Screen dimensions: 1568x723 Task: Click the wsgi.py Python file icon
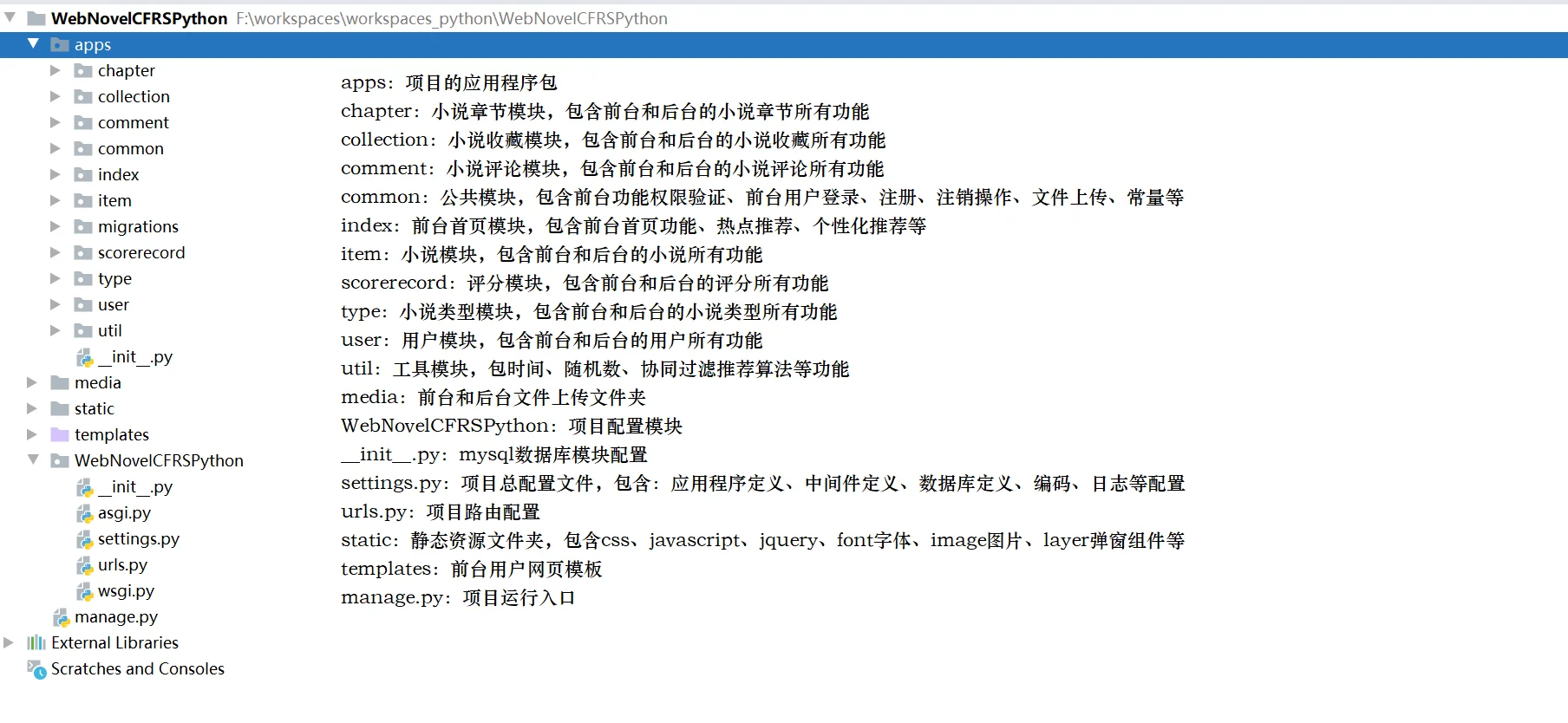pos(84,590)
